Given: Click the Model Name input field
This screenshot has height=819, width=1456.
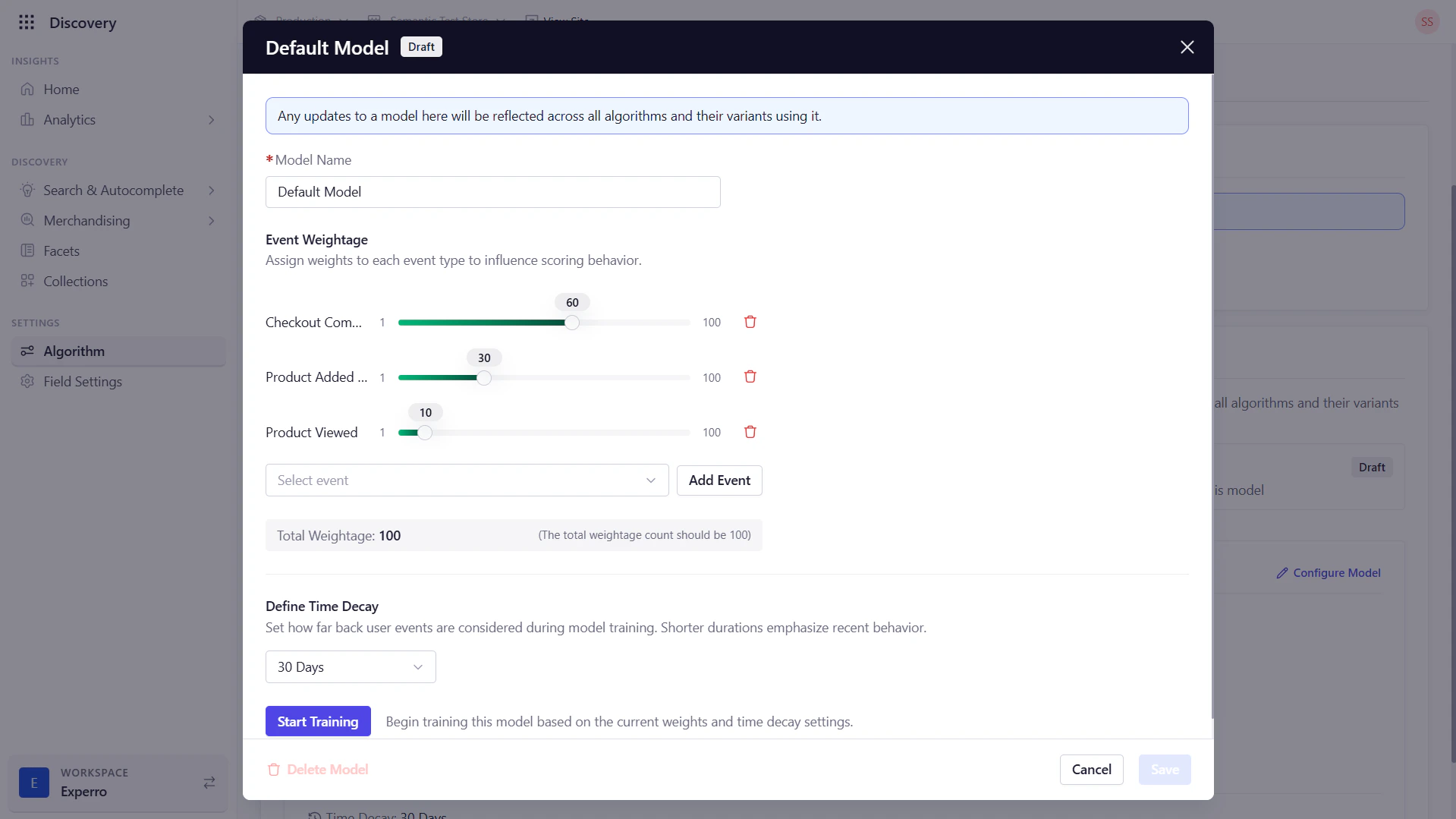Looking at the screenshot, I should pyautogui.click(x=492, y=192).
